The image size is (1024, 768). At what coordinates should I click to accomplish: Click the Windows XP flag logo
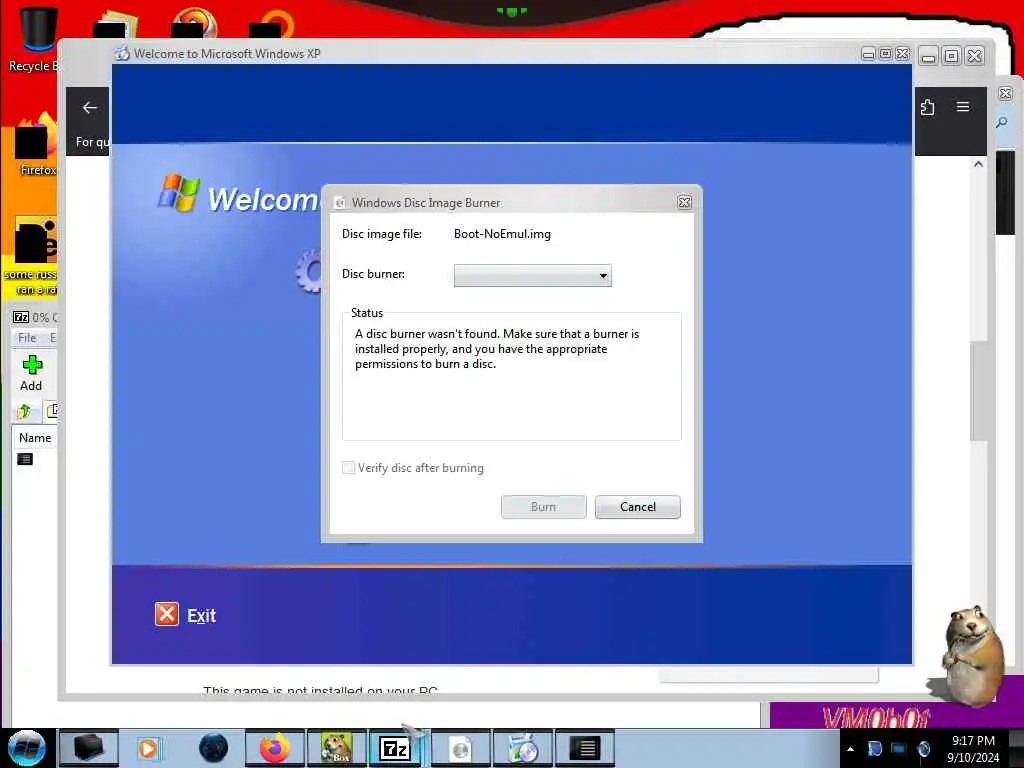coord(178,193)
